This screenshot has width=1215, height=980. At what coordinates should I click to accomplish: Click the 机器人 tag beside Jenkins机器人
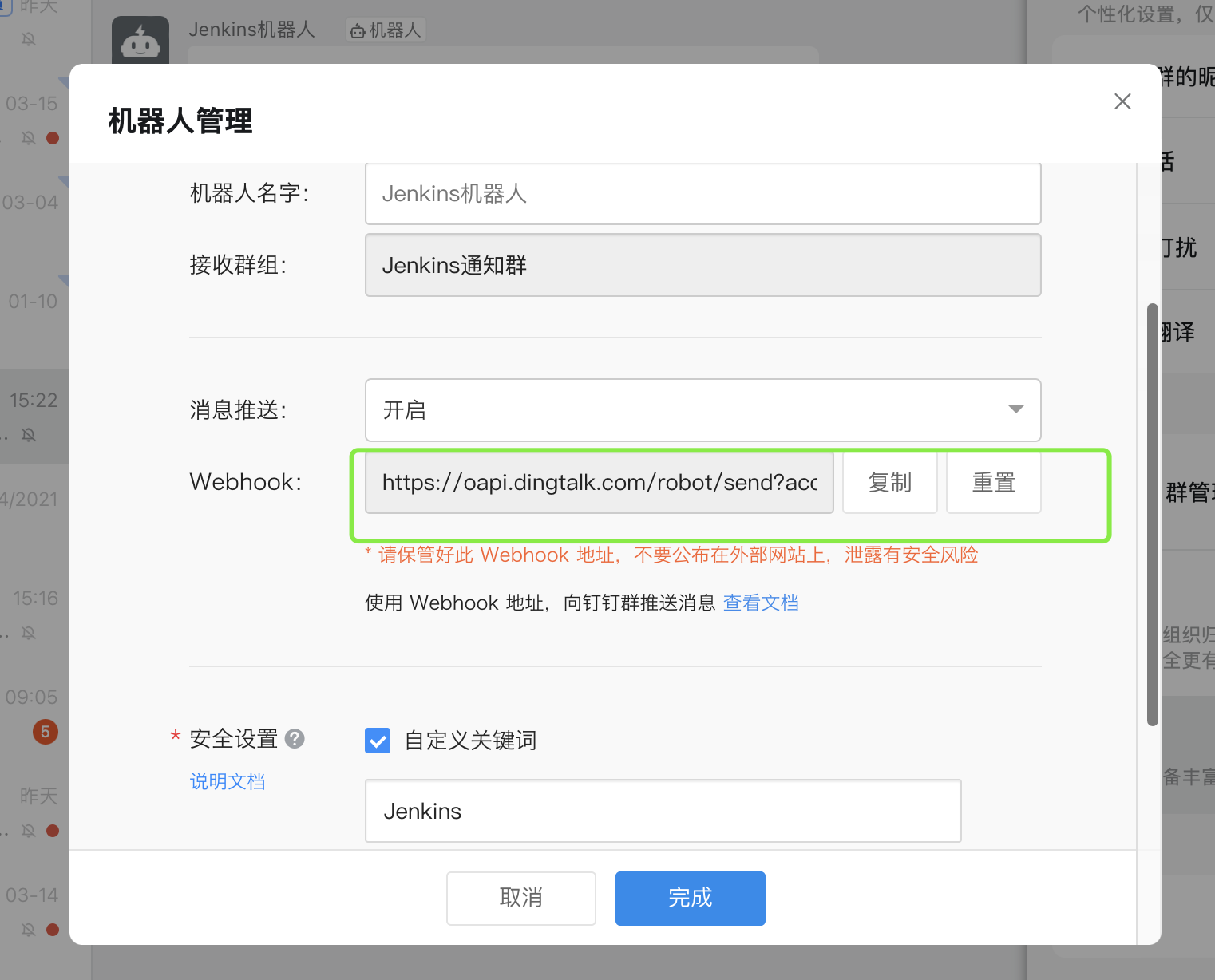click(386, 30)
